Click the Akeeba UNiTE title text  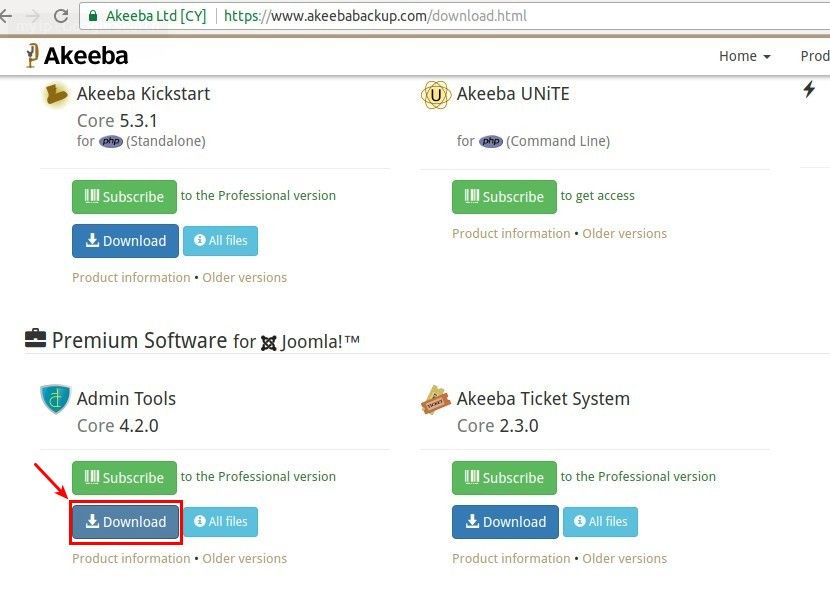(x=513, y=94)
